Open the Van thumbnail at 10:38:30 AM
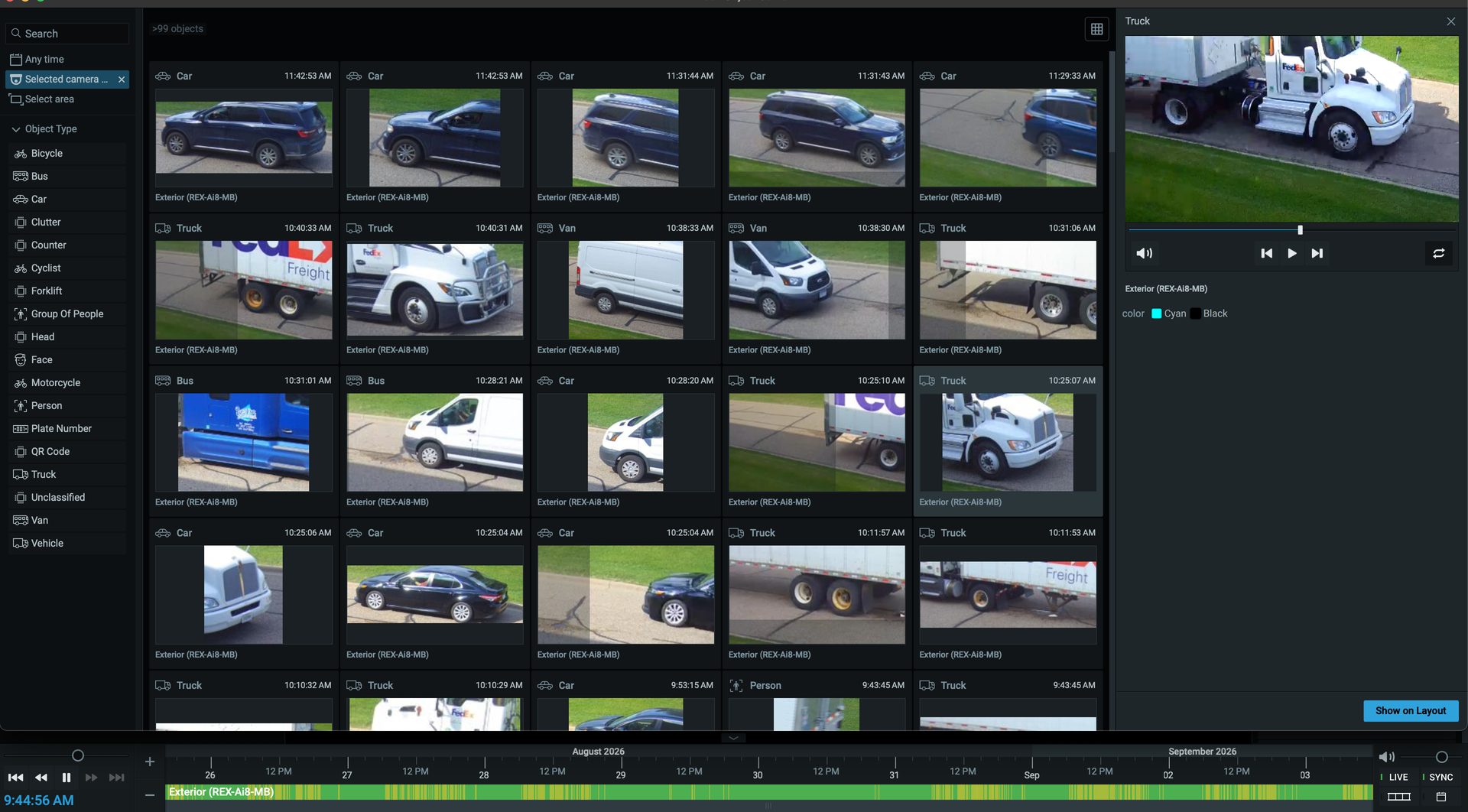 point(817,290)
